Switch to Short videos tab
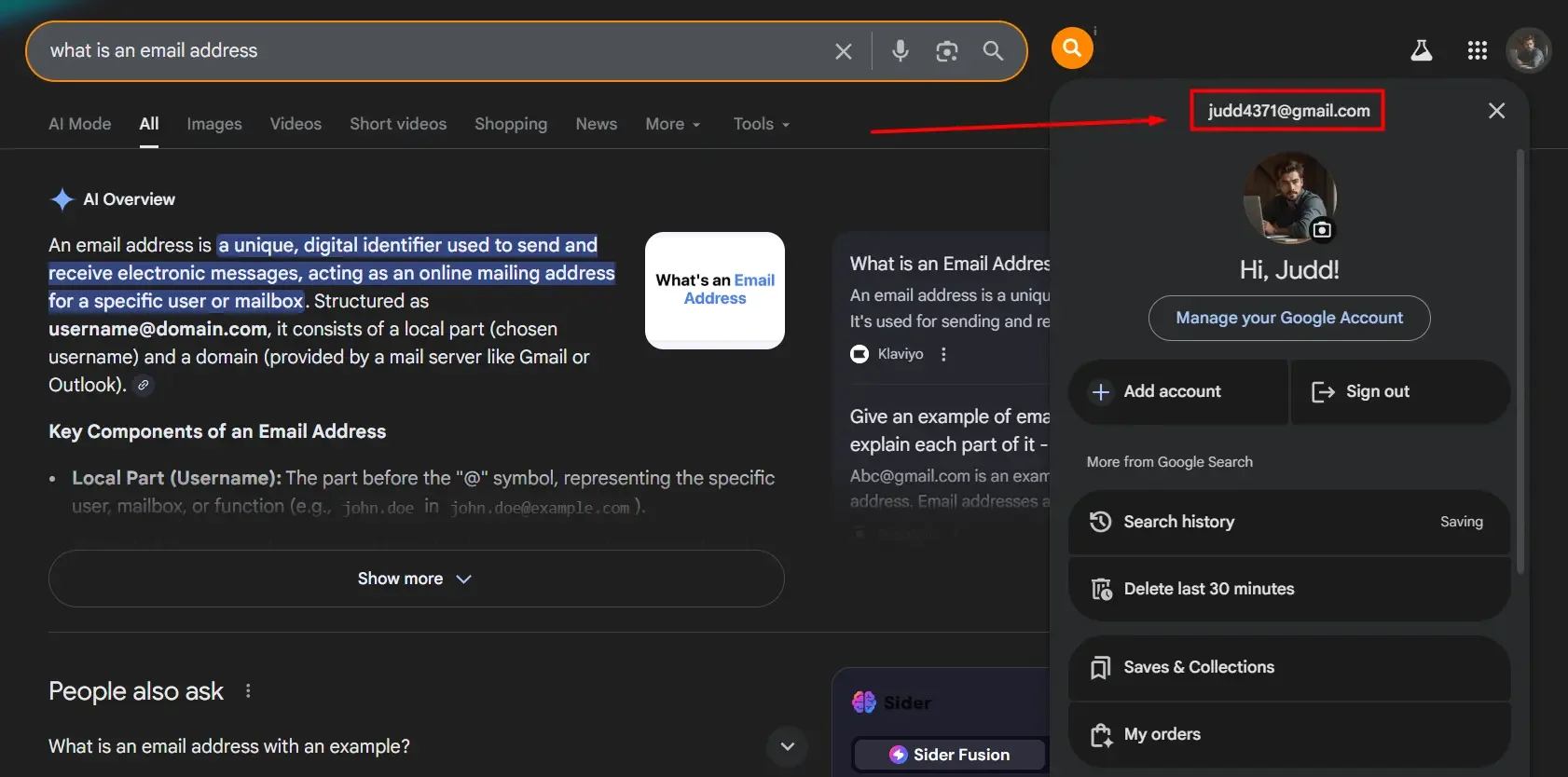The image size is (1568, 777). 398,124
